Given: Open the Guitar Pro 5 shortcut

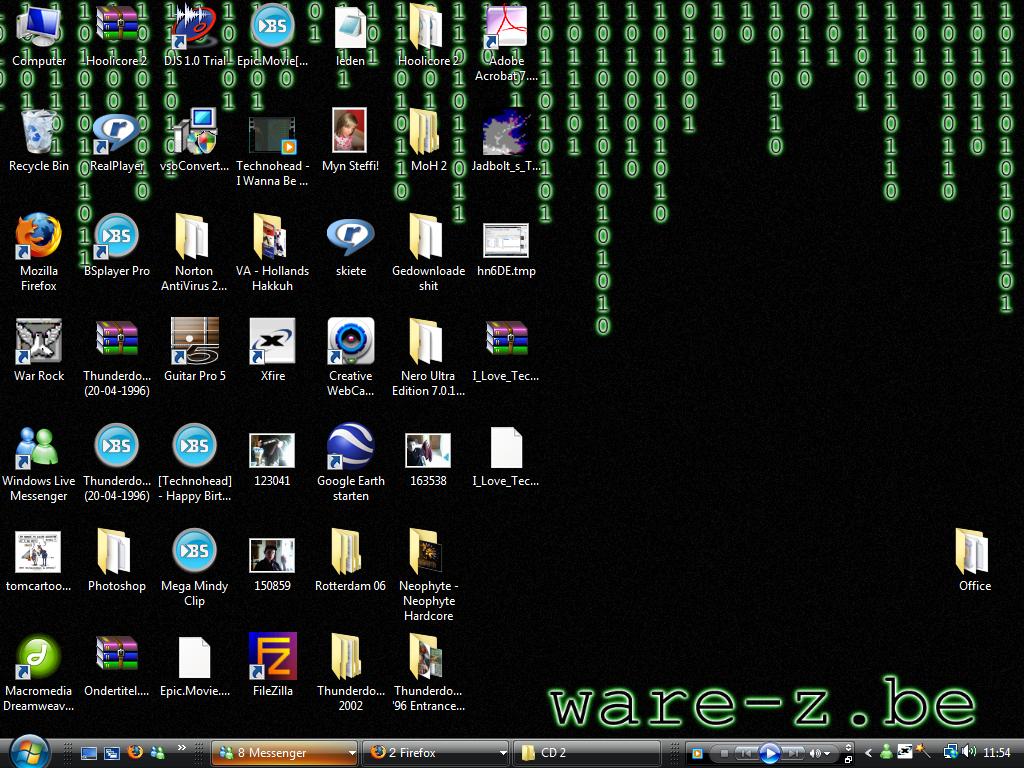Looking at the screenshot, I should [195, 349].
